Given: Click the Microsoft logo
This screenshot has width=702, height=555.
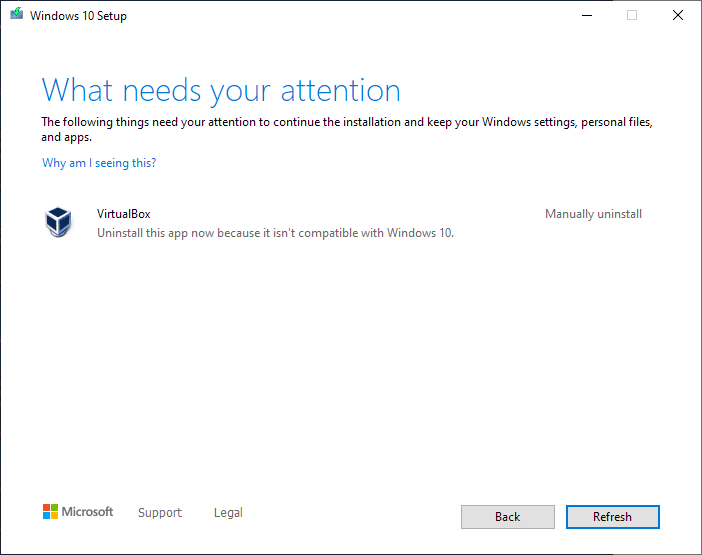Looking at the screenshot, I should (78, 512).
